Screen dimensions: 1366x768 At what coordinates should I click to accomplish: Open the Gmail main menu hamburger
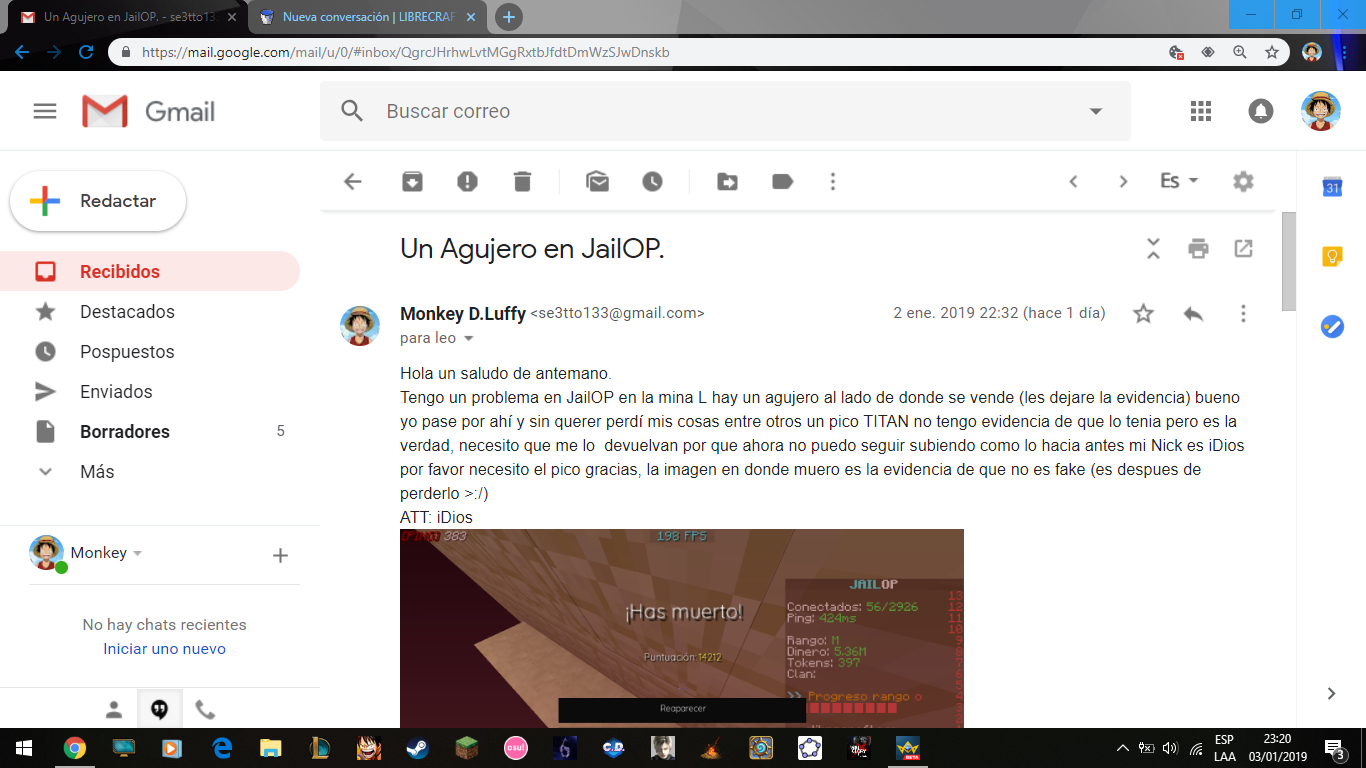[45, 111]
